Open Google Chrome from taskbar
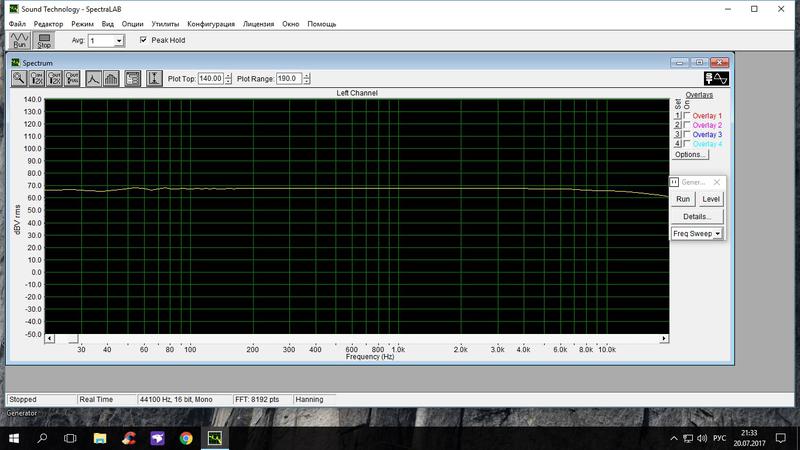Screen dimensions: 800x450 (186, 438)
